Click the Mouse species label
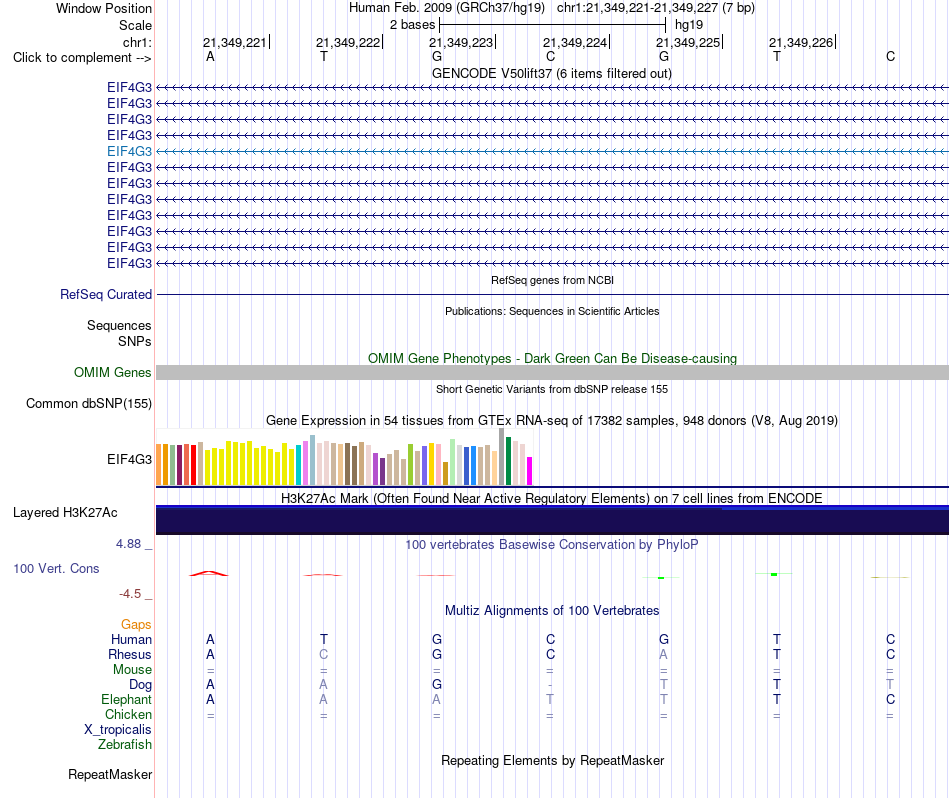This screenshot has width=950, height=798. (x=132, y=670)
